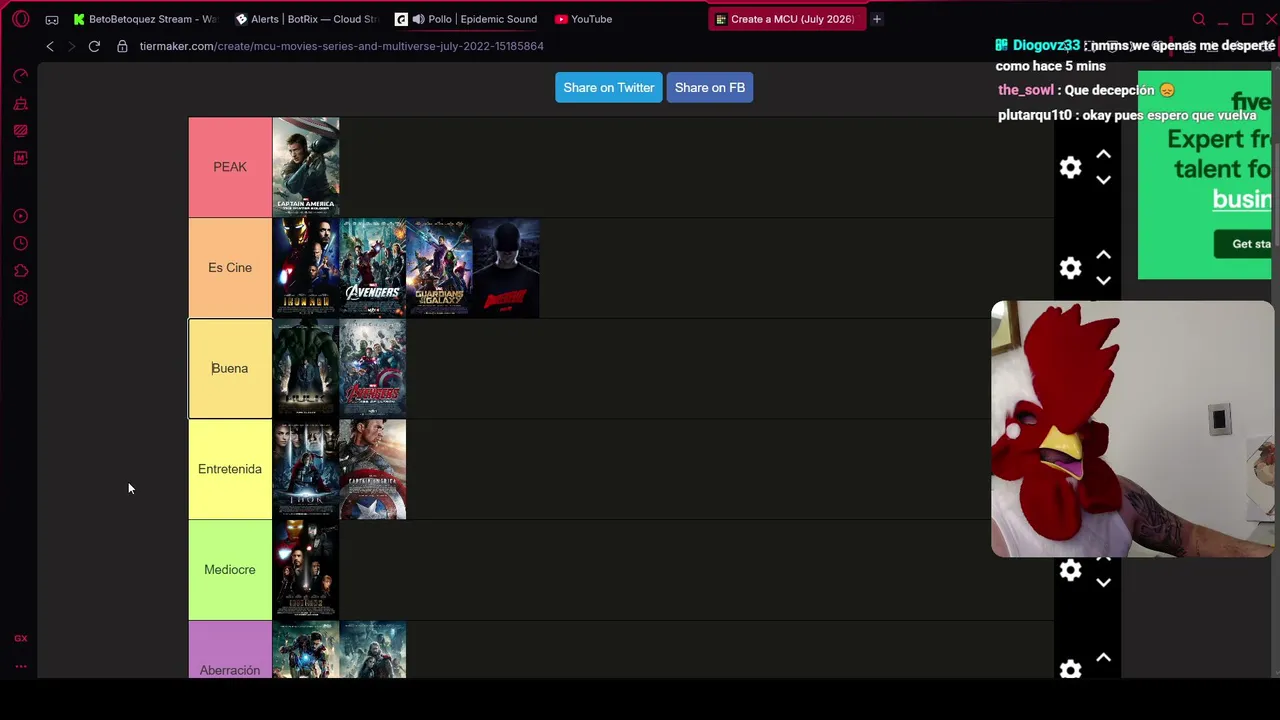This screenshot has height=720, width=1280.
Task: Select the Iron Man poster in Es Cine
Action: point(306,268)
